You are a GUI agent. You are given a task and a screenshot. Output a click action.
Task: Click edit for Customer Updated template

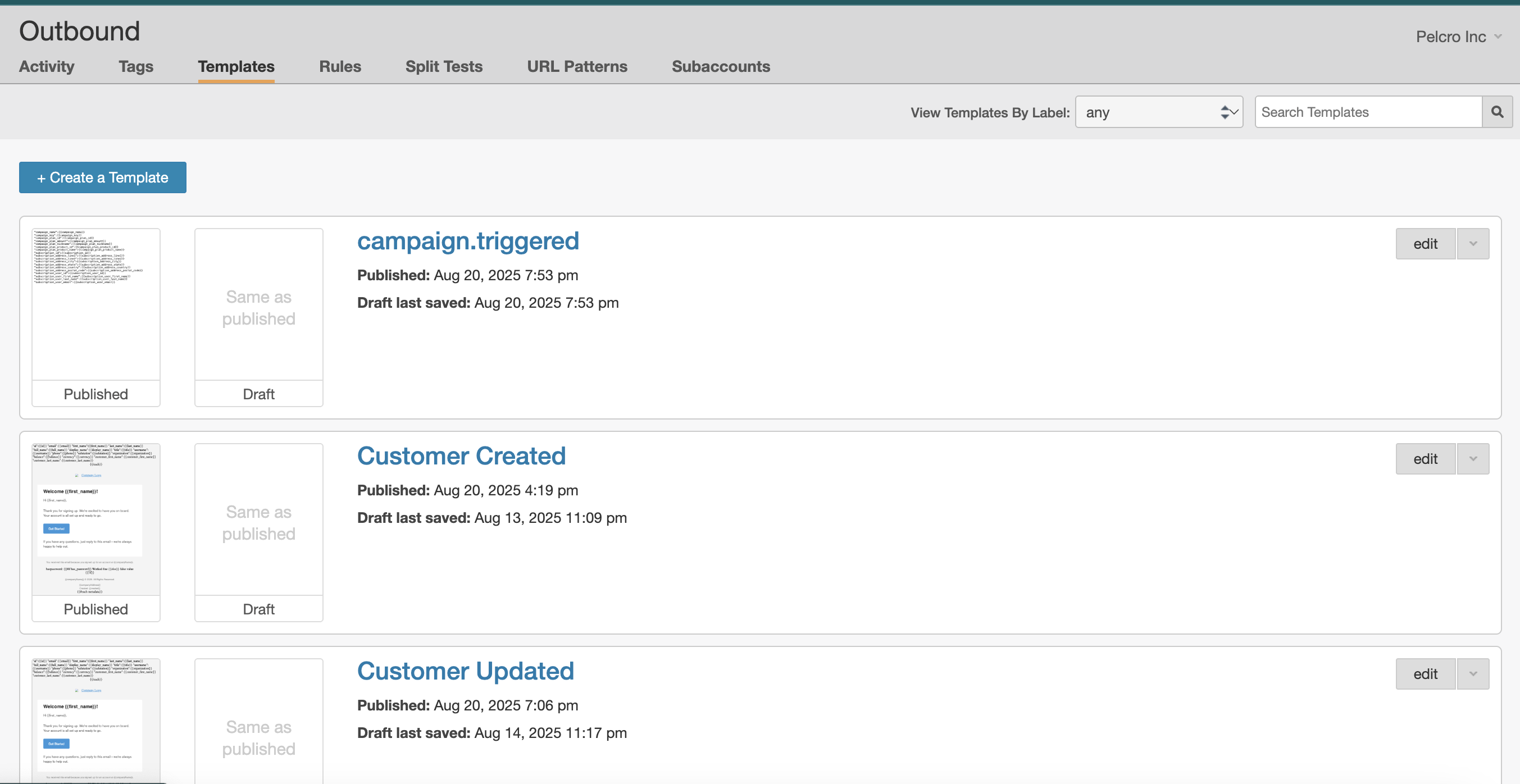click(1425, 674)
